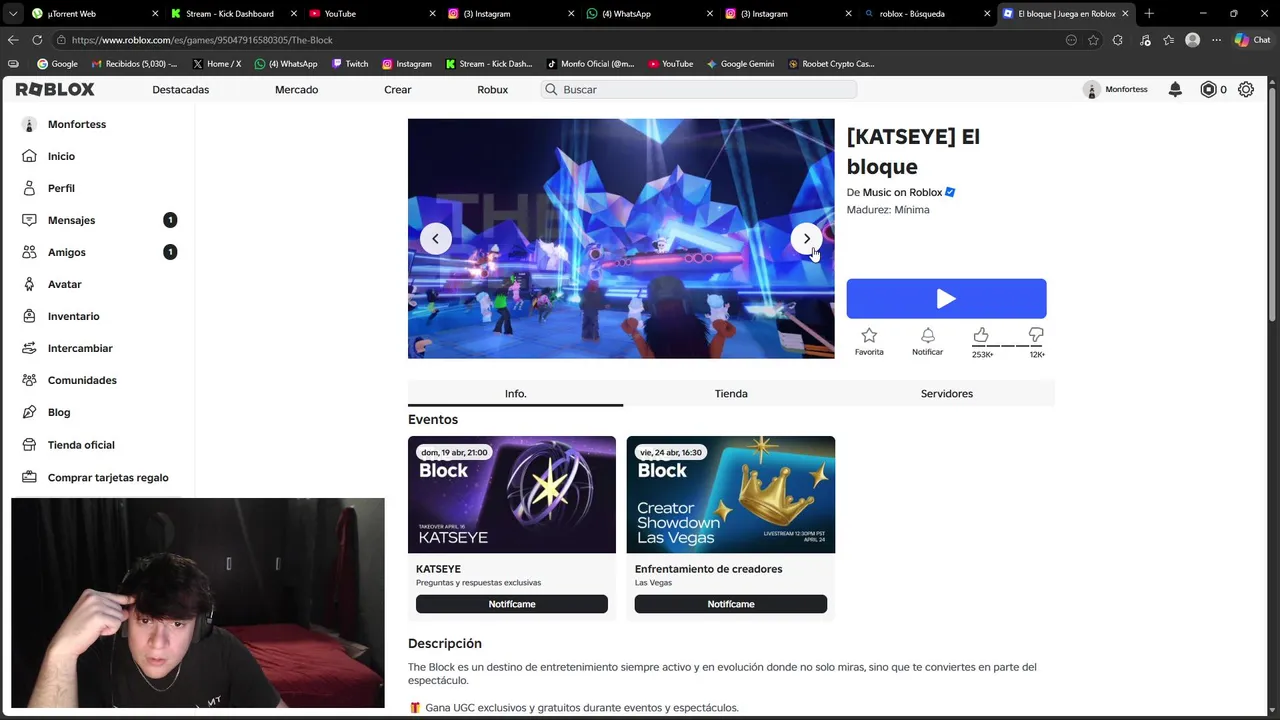Image resolution: width=1280 pixels, height=720 pixels.
Task: Open Google Gemini bookmark
Action: coord(740,63)
